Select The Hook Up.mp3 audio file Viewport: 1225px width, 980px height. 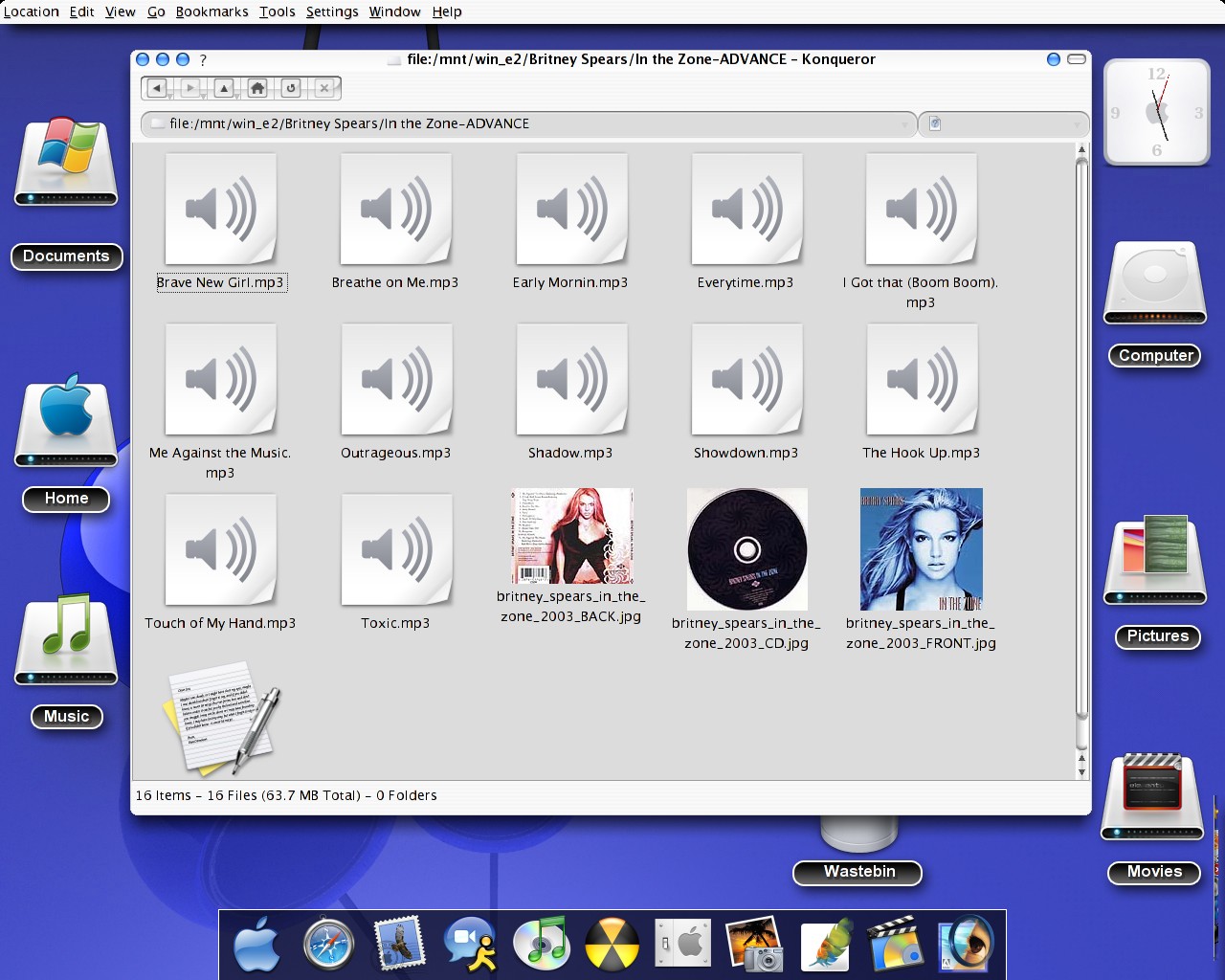(x=922, y=380)
